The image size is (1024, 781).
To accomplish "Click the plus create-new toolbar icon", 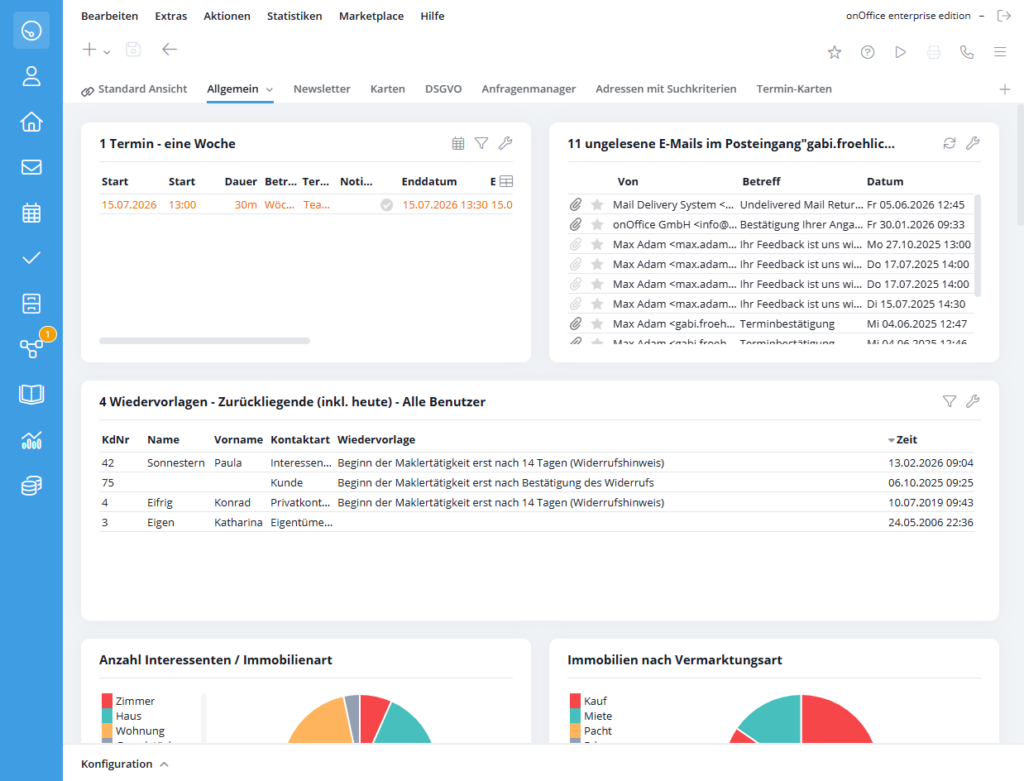I will click(x=89, y=50).
